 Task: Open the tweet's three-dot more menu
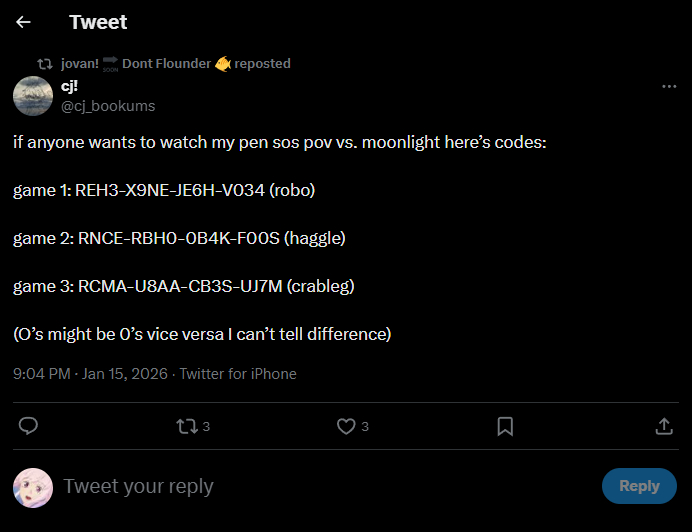(x=669, y=87)
